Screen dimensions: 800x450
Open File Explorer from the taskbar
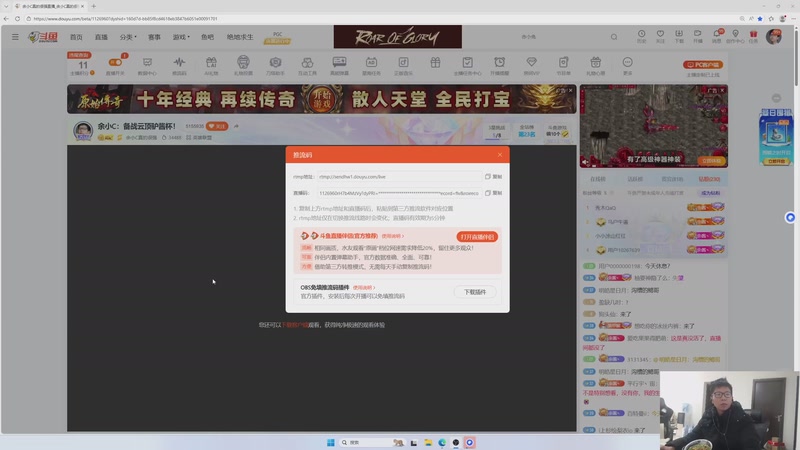pyautogui.click(x=428, y=442)
